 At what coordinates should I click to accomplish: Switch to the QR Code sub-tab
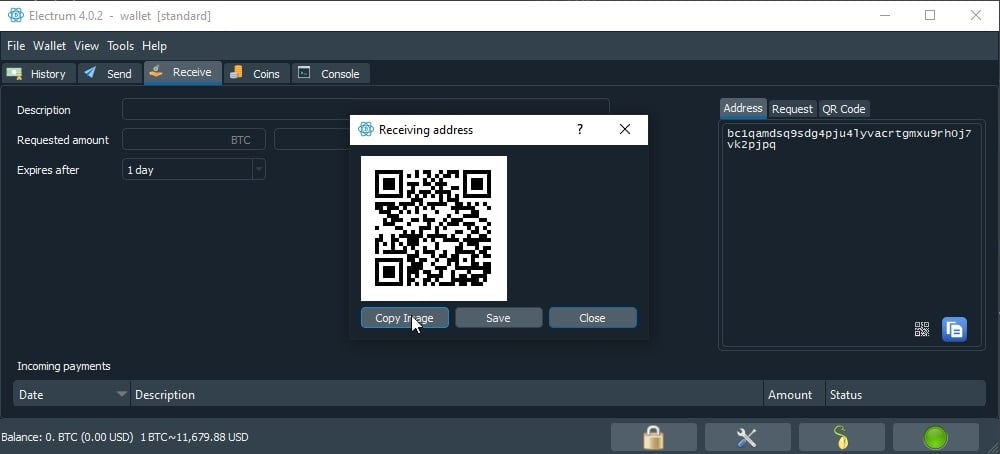coord(843,109)
